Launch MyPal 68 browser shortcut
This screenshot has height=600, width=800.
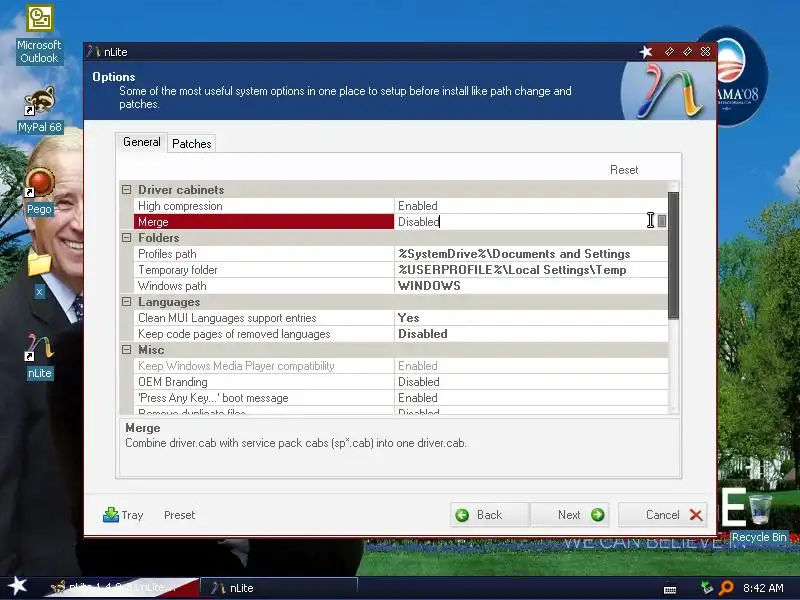(39, 110)
